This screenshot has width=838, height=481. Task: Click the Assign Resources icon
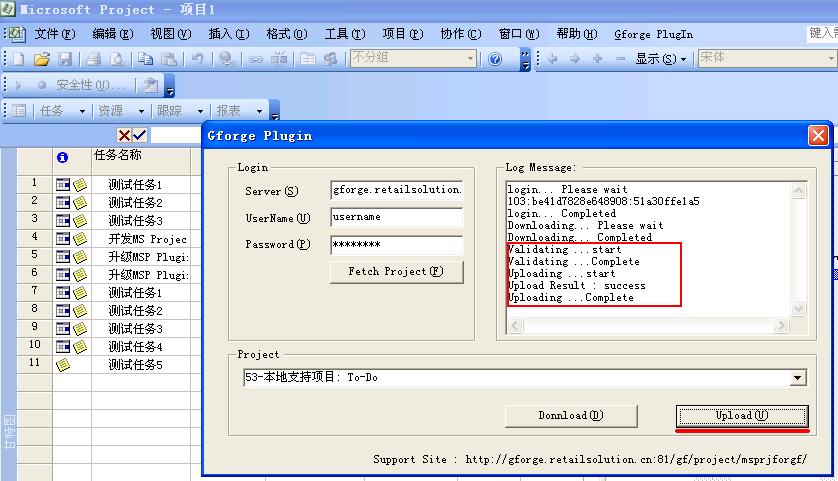(x=331, y=58)
